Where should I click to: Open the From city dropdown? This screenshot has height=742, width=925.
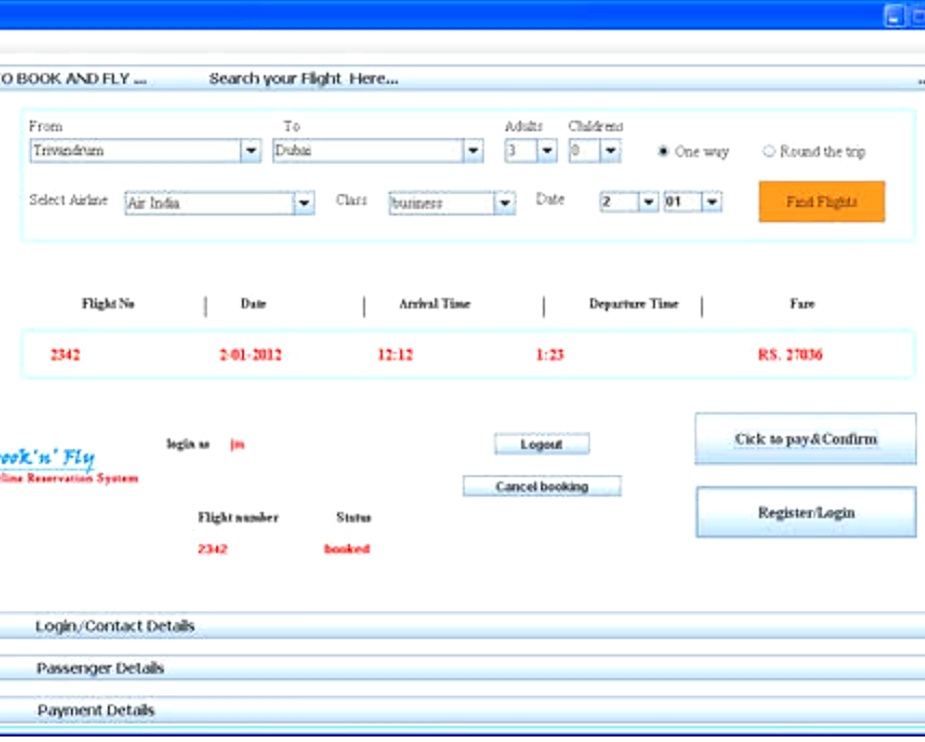tap(250, 151)
